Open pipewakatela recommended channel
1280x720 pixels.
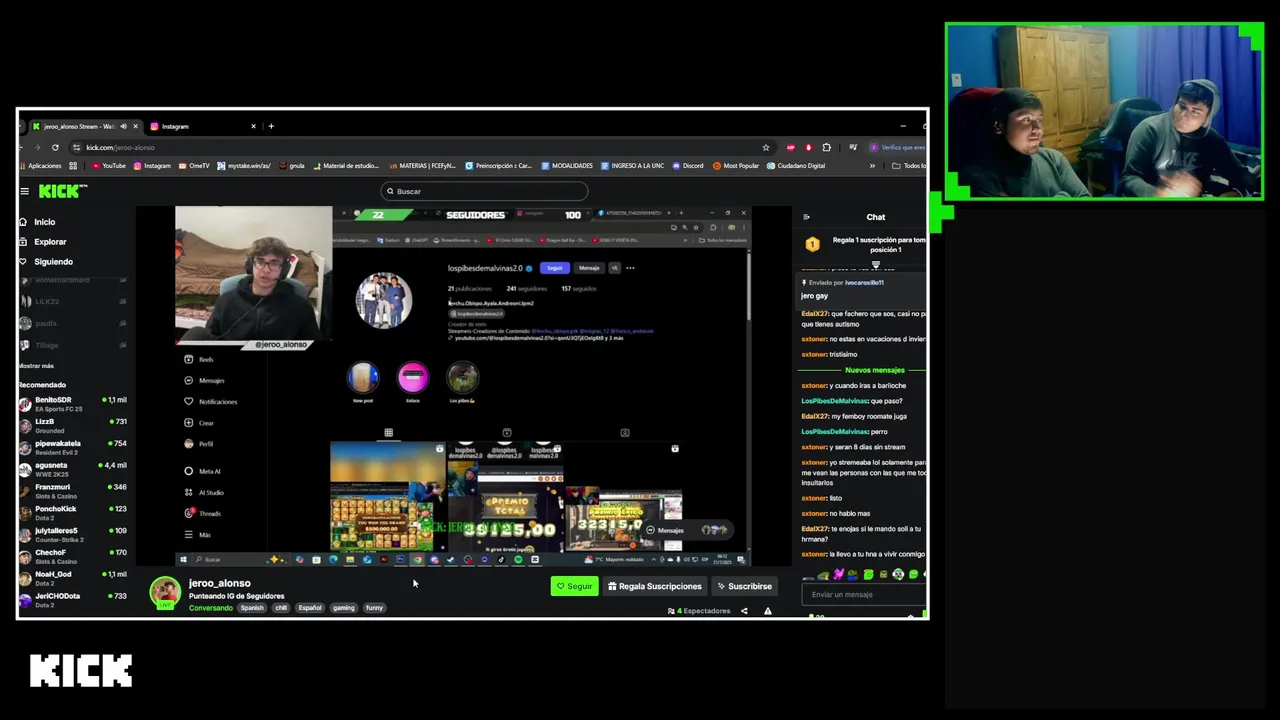[x=72, y=448]
